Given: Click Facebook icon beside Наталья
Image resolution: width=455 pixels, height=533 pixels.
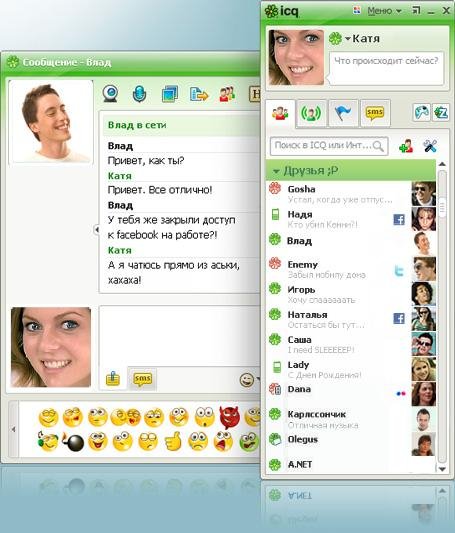Looking at the screenshot, I should (399, 319).
